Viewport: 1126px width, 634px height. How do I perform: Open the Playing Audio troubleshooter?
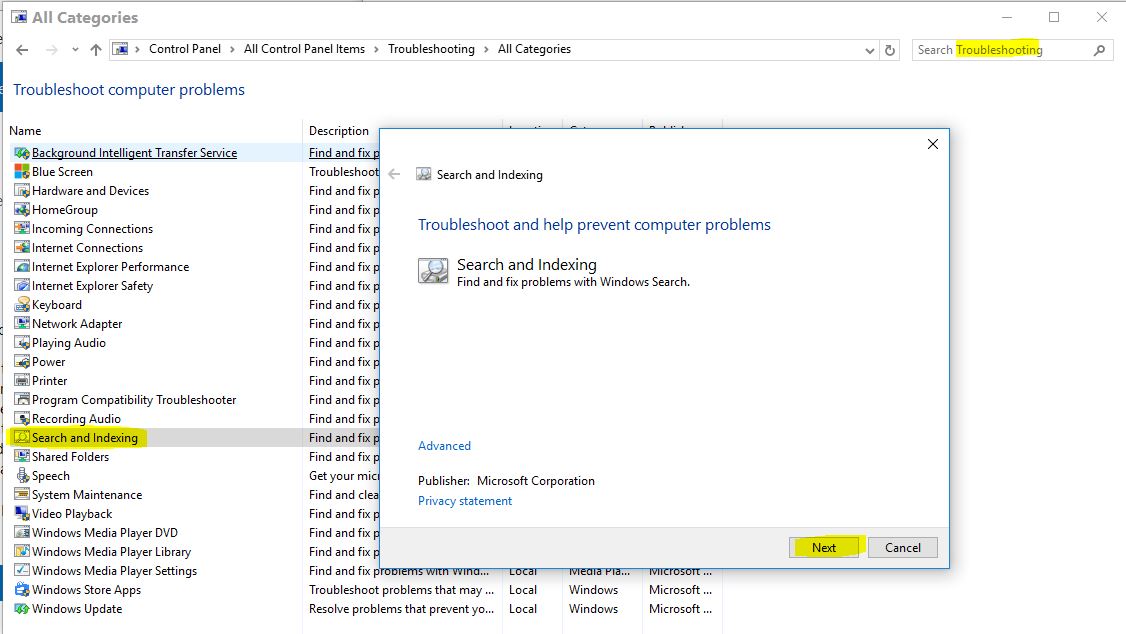click(66, 342)
